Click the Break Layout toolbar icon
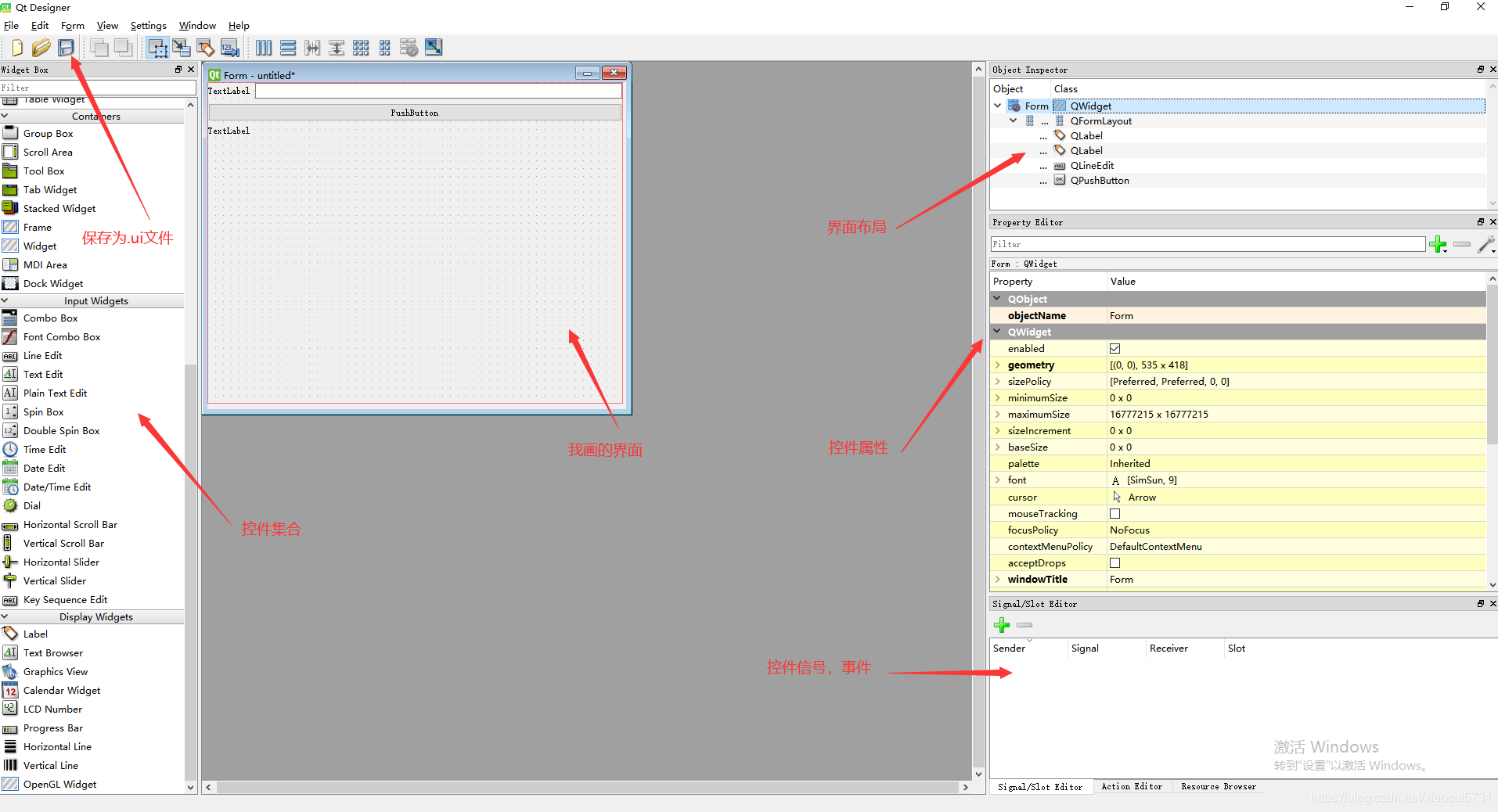This screenshot has width=1498, height=812. tap(409, 48)
